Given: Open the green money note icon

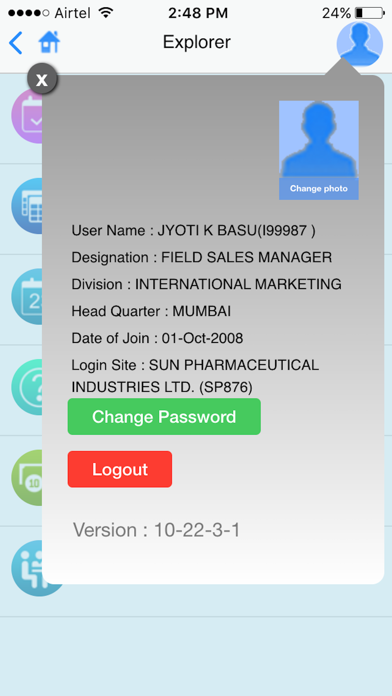Looking at the screenshot, I should (x=27, y=478).
